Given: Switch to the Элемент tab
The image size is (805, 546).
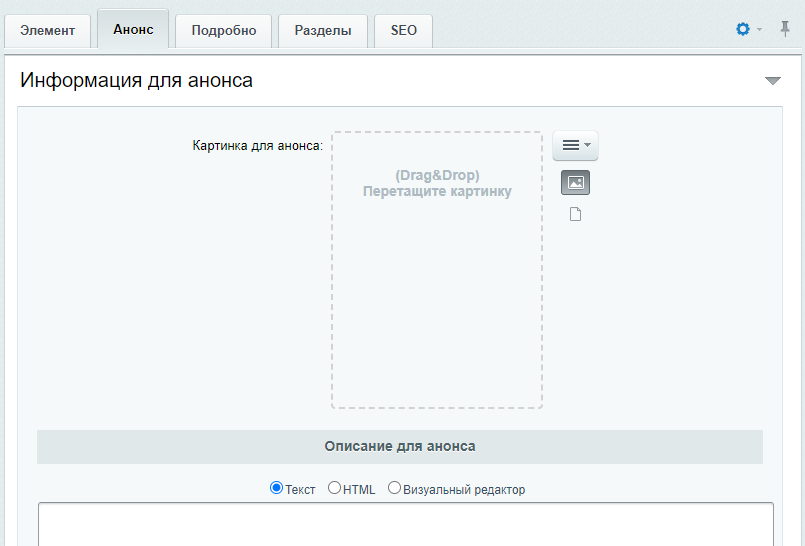Looking at the screenshot, I should click(48, 31).
